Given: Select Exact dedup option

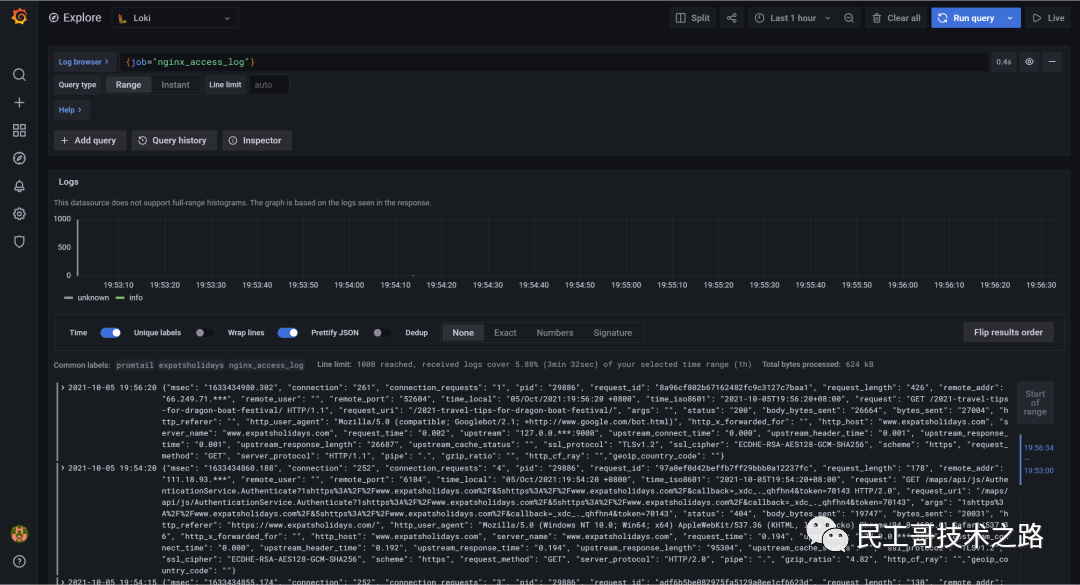Looking at the screenshot, I should tap(505, 333).
